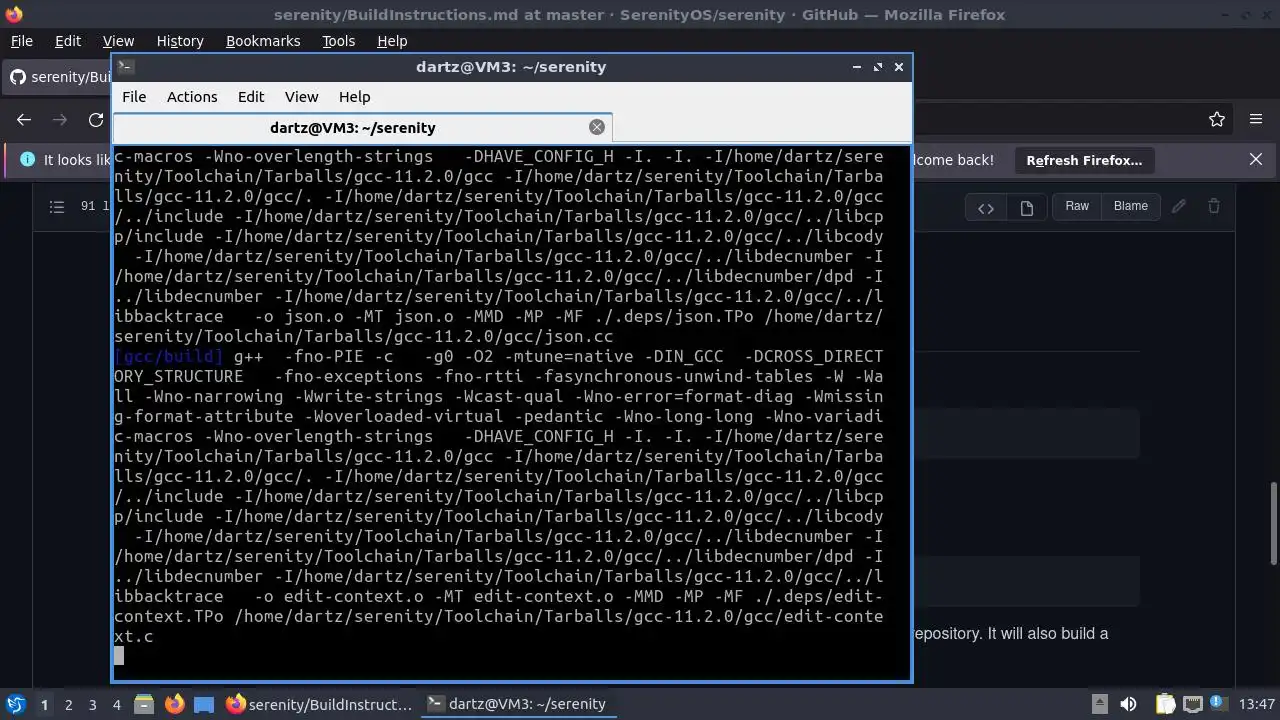
Task: Open volume control tray icon
Action: 1128,704
